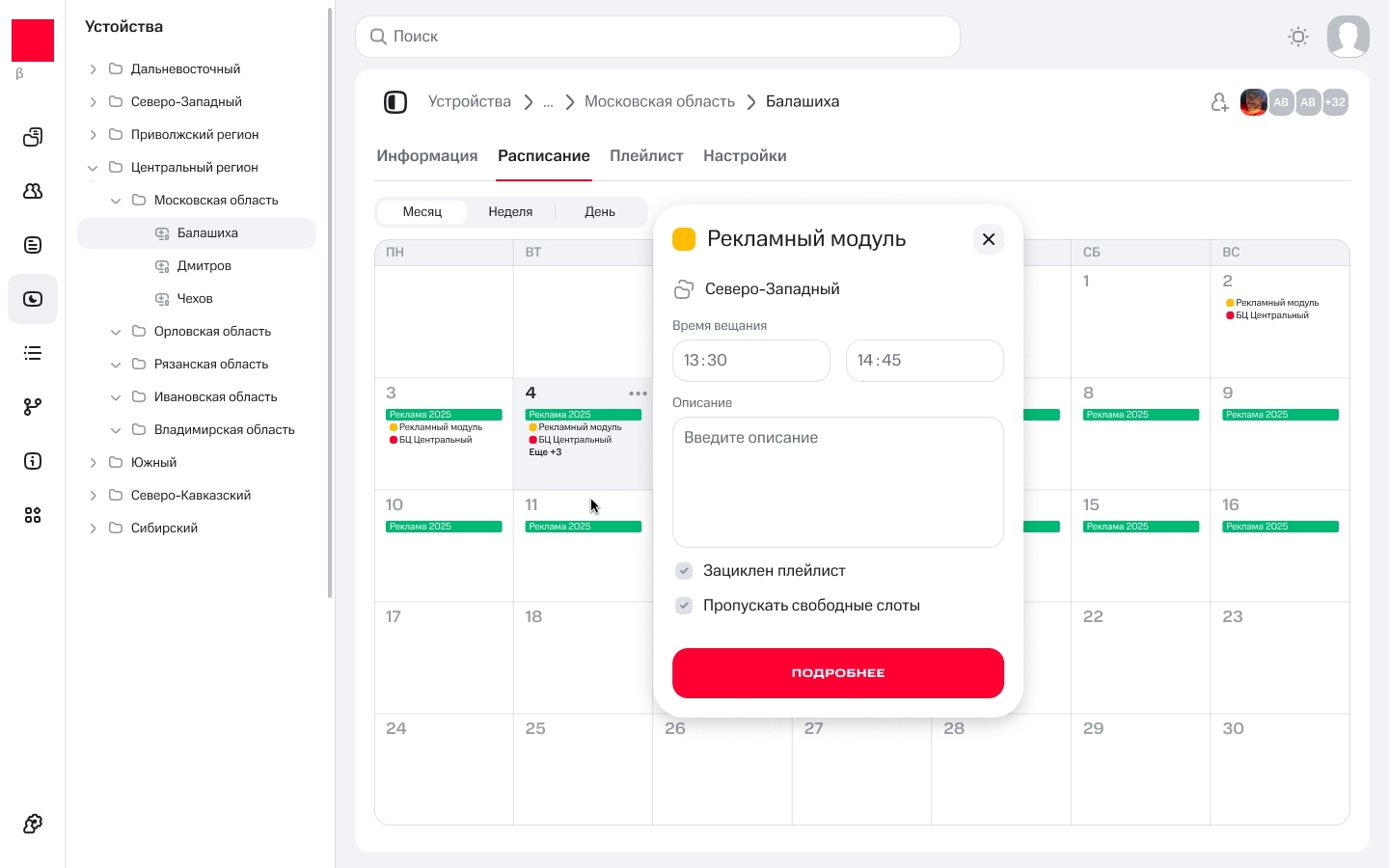
Task: Toggle Пропускать свободные слоты checkbox
Action: point(684,606)
